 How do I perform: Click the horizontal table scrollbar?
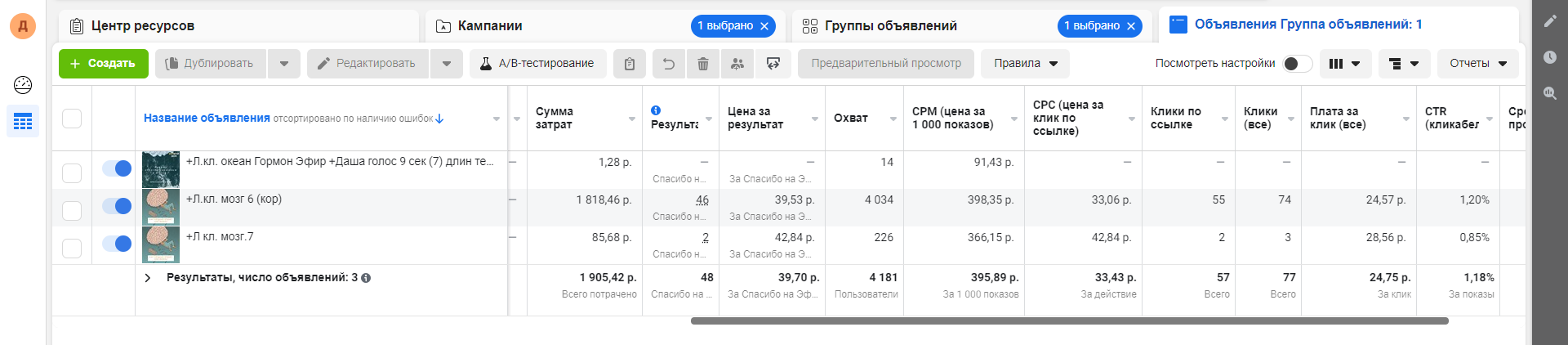pos(1069,321)
